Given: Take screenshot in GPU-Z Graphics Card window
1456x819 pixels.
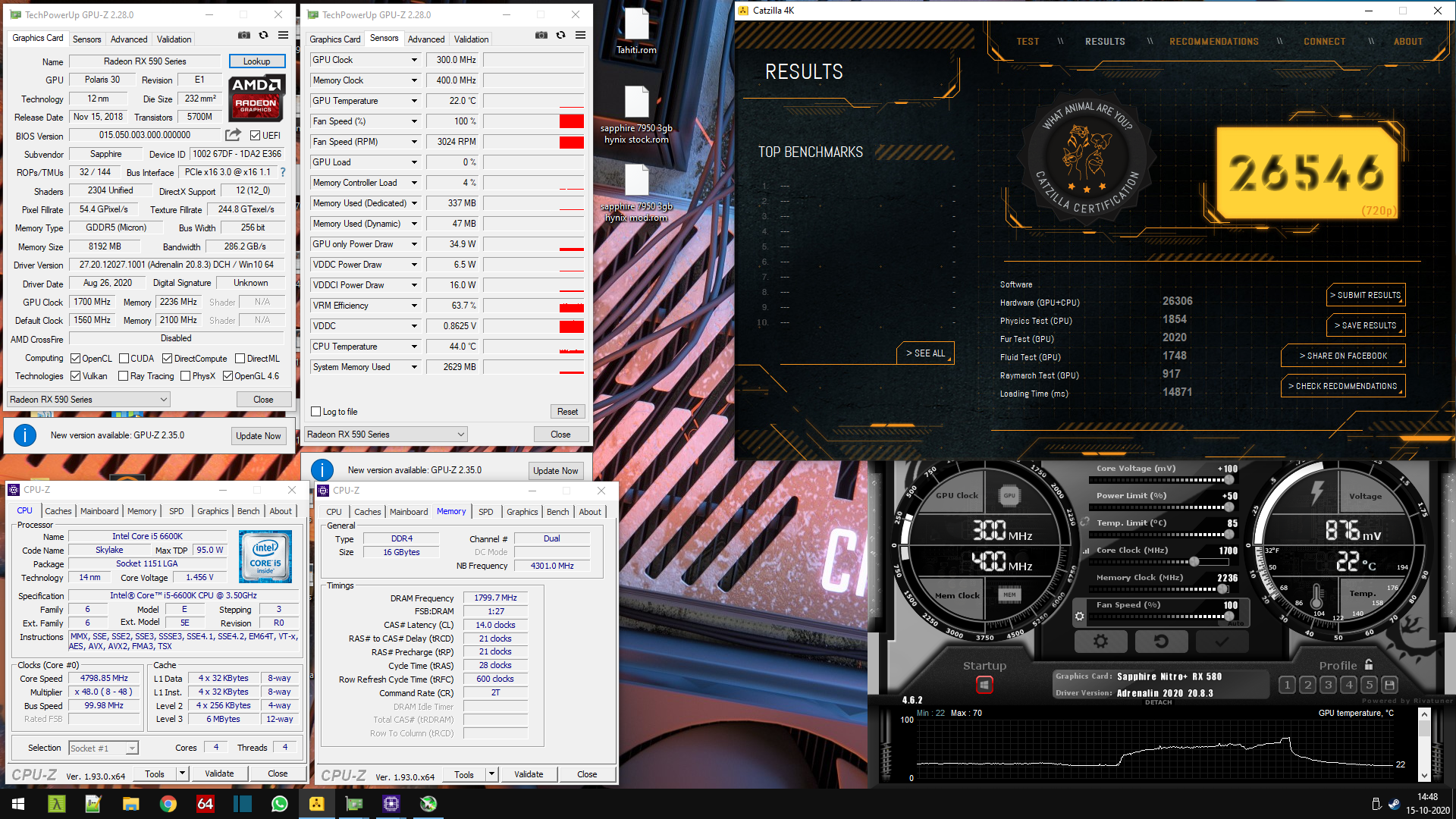Looking at the screenshot, I should click(x=244, y=35).
